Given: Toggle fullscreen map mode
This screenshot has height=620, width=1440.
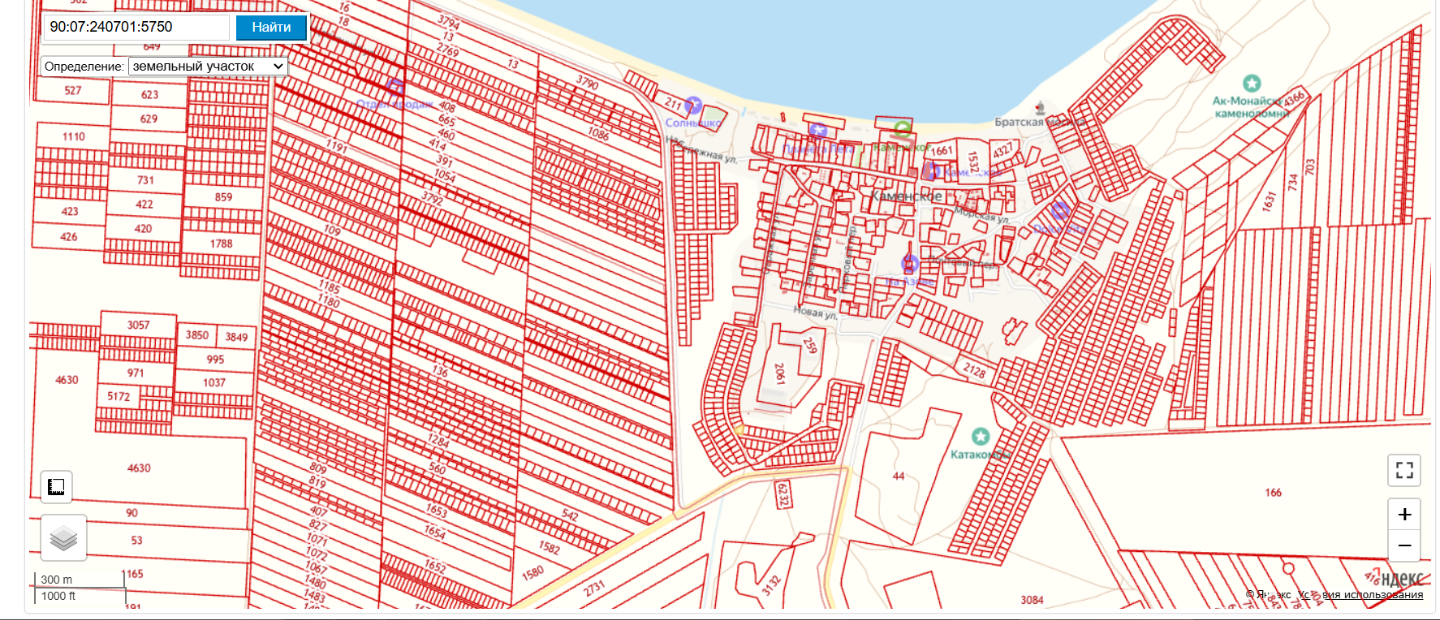Looking at the screenshot, I should 1404,470.
